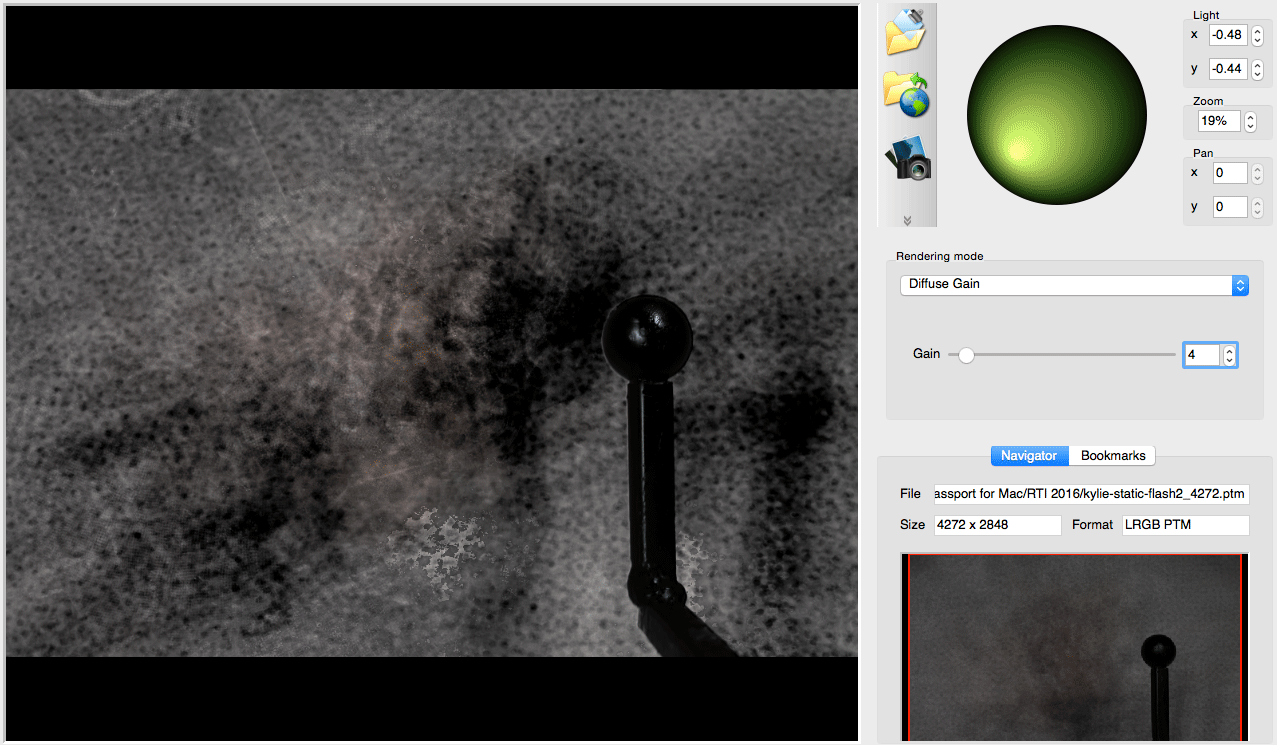This screenshot has height=745, width=1277.
Task: Increase Pan x with the up arrow
Action: 1257,168
